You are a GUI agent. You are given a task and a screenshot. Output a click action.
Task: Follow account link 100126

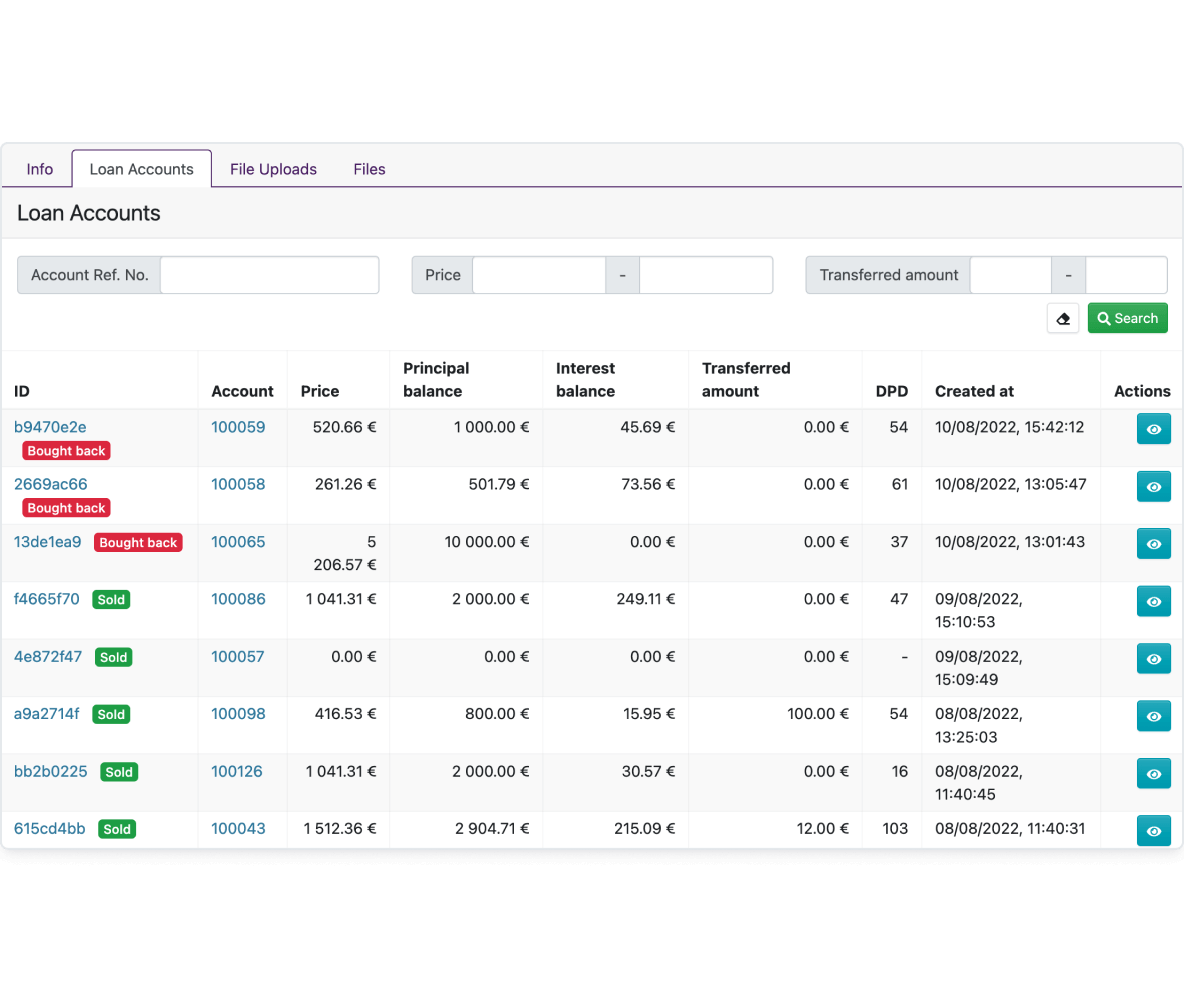pyautogui.click(x=236, y=772)
